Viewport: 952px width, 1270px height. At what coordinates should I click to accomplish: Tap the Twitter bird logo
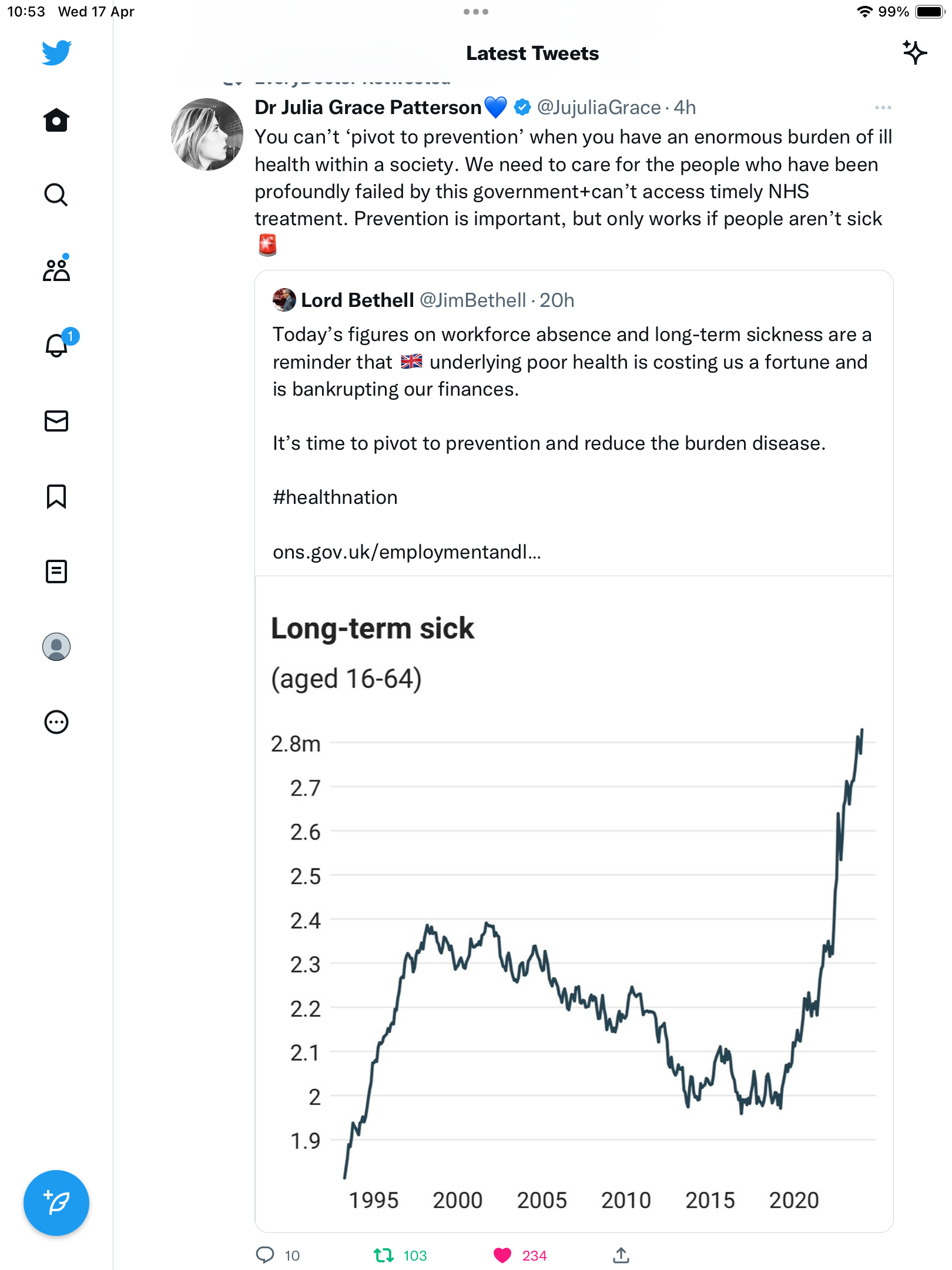click(x=56, y=53)
